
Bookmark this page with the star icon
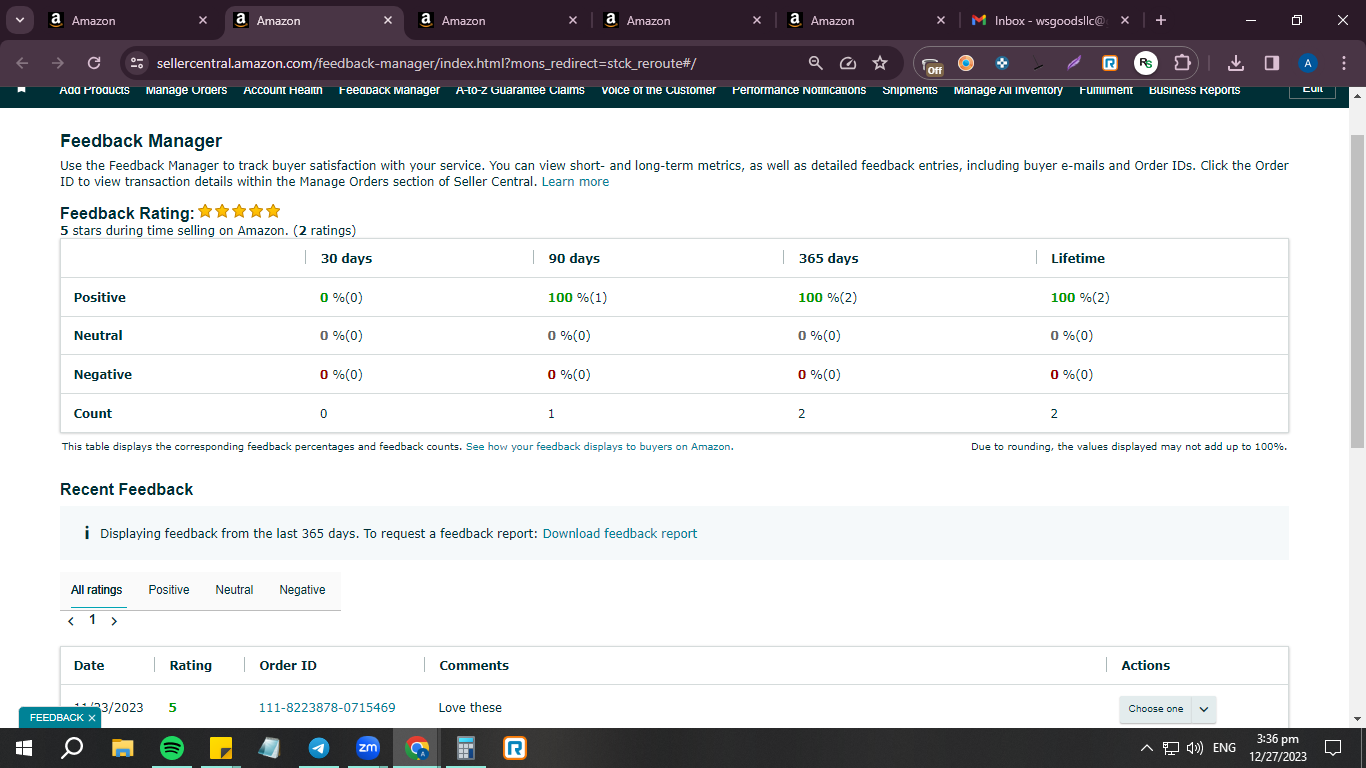pyautogui.click(x=880, y=63)
